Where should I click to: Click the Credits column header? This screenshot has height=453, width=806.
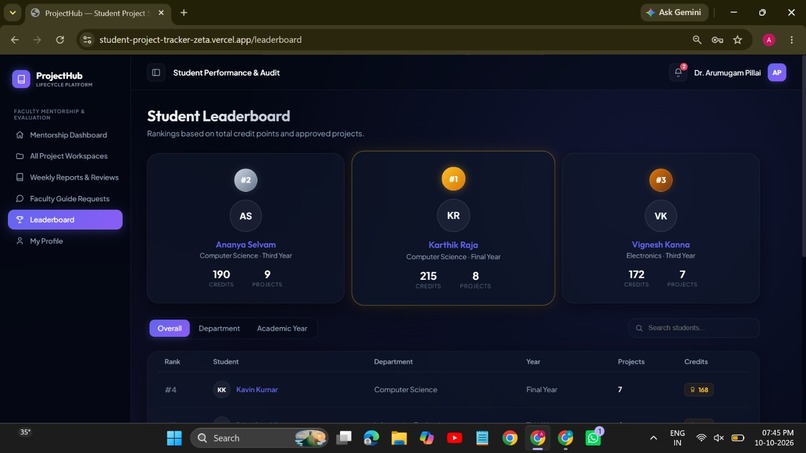[x=696, y=361]
